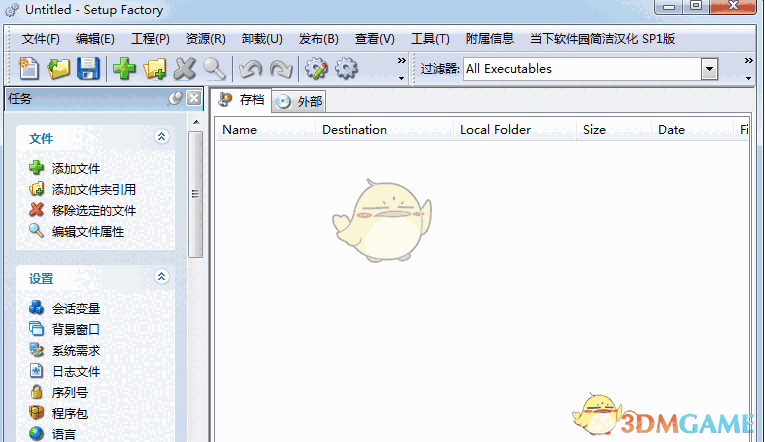This screenshot has width=765, height=442.
Task: Click the 语言 globe icon
Action: point(37,434)
